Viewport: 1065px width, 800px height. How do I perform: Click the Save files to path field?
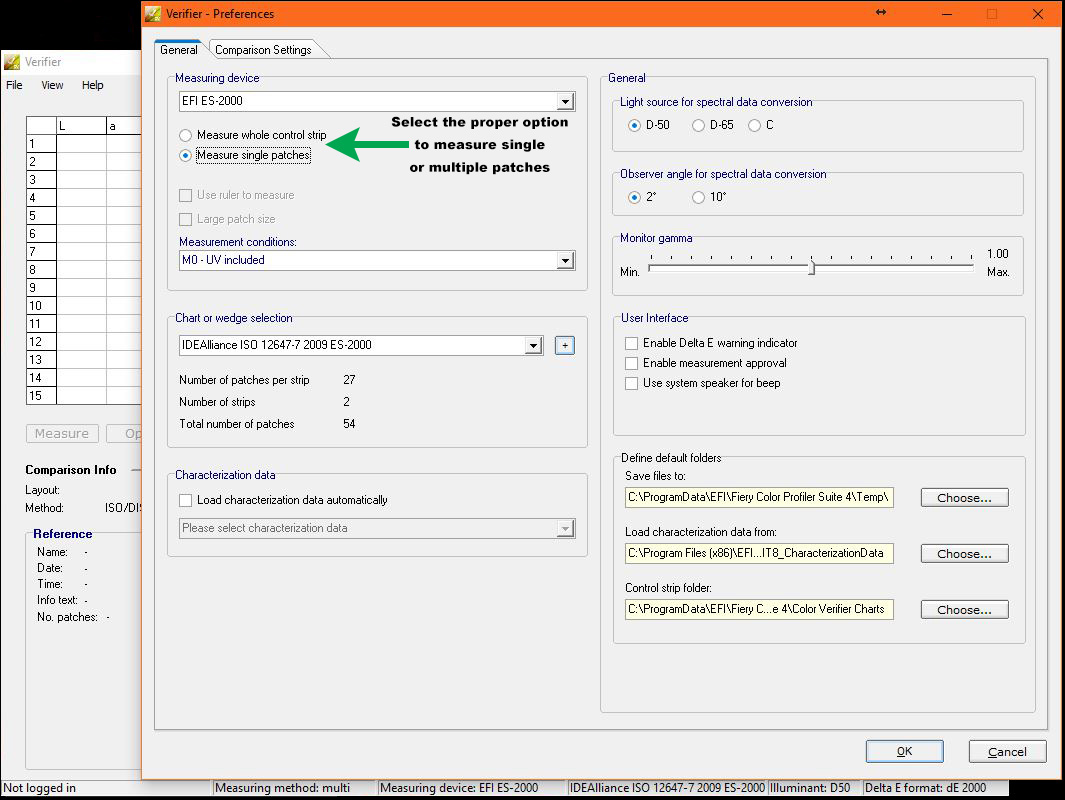759,497
